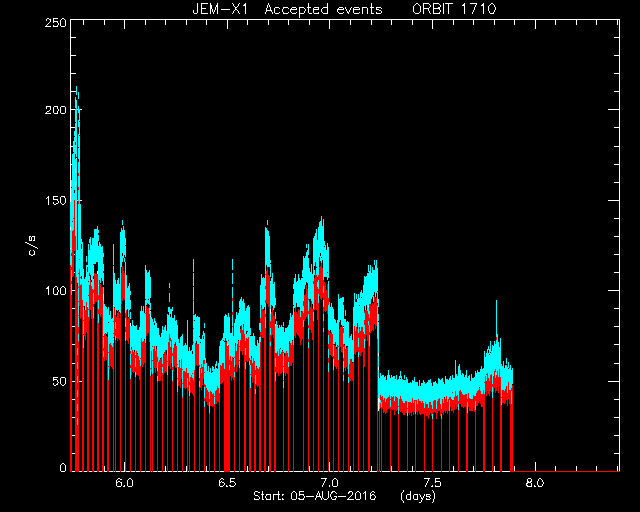640x512 pixels.
Task: Click the 'Start: 05-AUG-2016' label
Action: click(314, 496)
